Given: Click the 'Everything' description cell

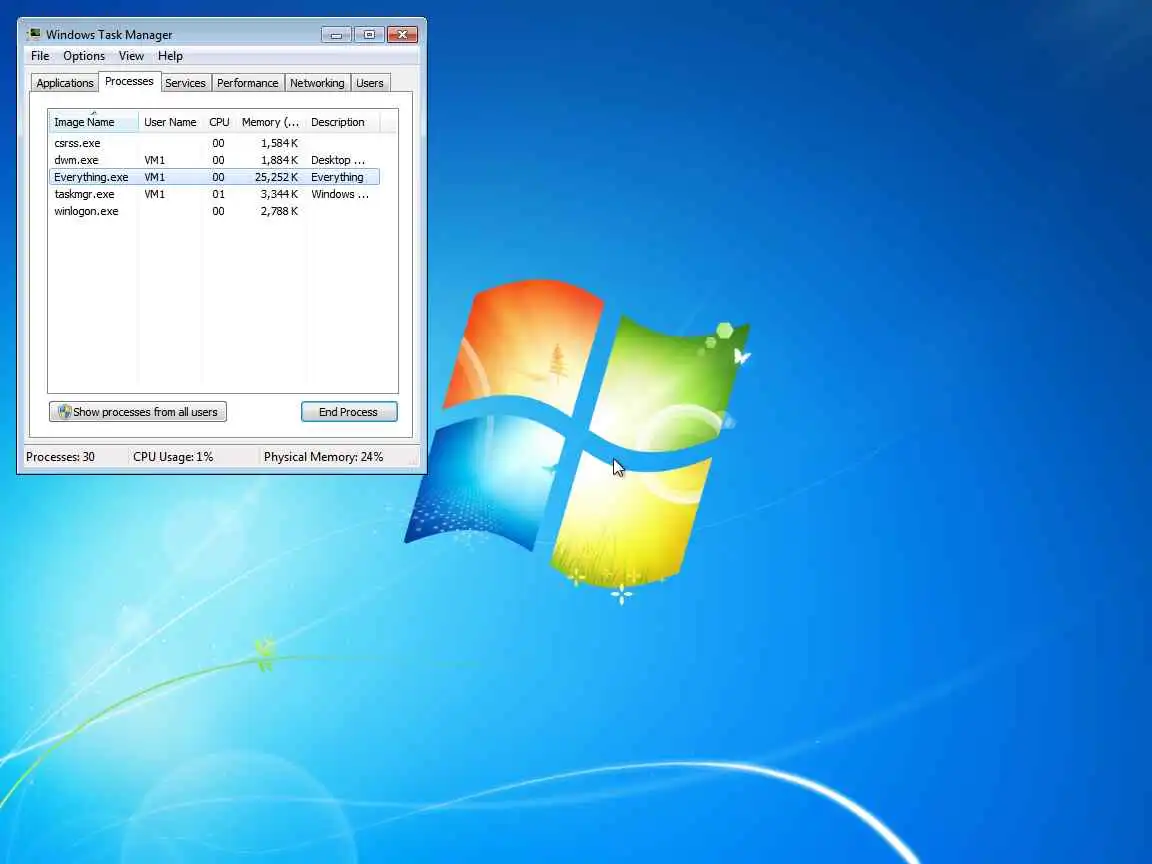Looking at the screenshot, I should point(337,177).
